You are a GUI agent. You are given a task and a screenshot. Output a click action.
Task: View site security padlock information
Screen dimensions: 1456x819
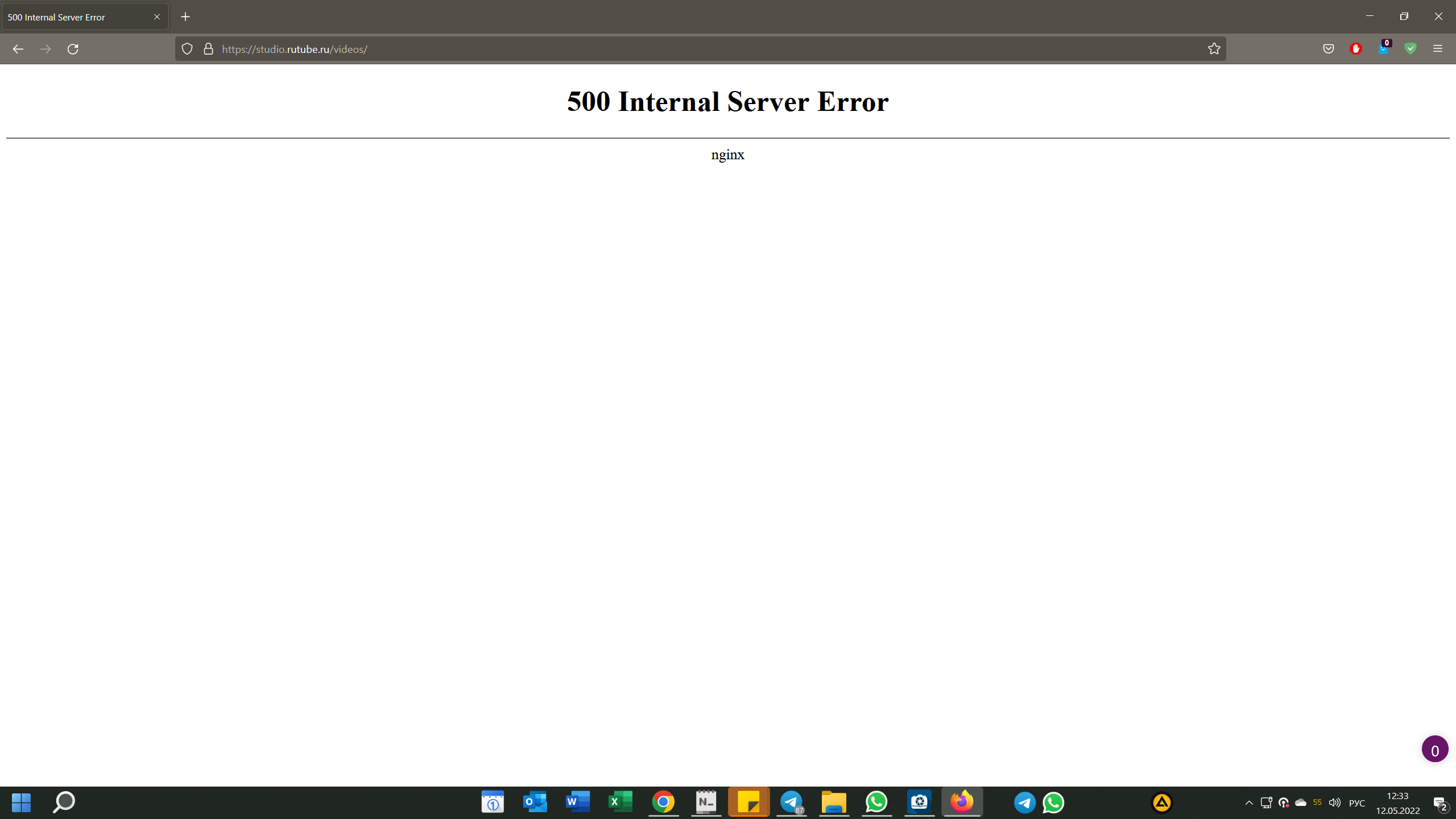[x=208, y=49]
